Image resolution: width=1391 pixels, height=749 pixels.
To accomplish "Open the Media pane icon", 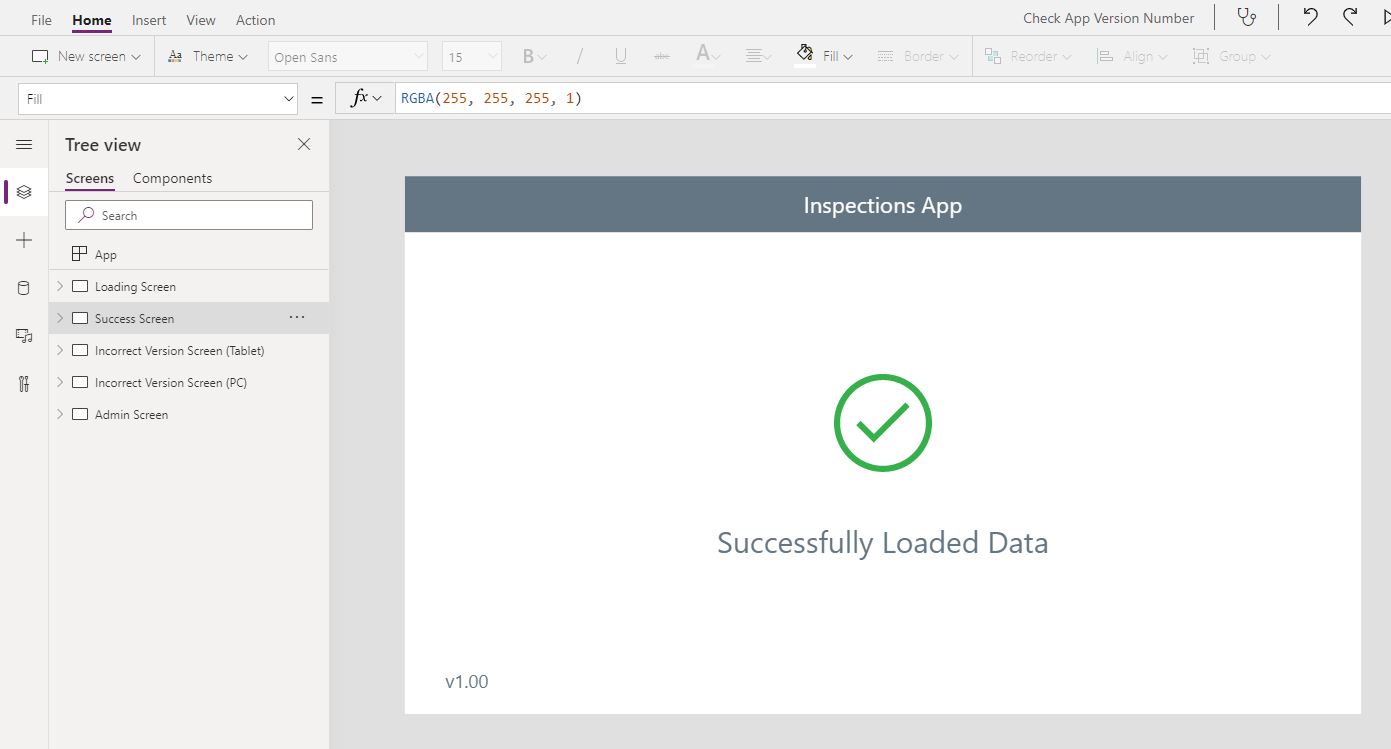I will 24,336.
